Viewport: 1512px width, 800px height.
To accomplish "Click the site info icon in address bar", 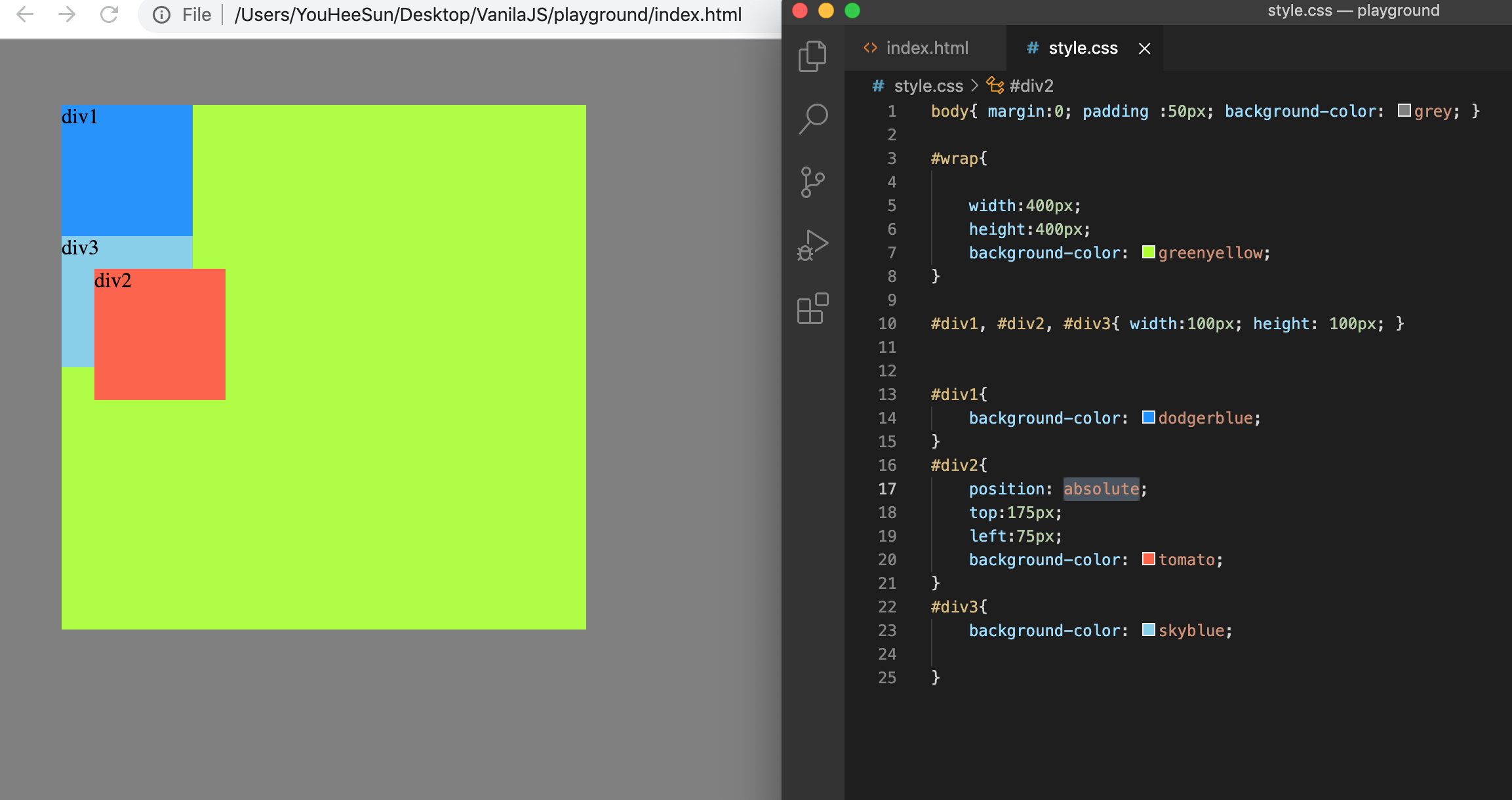I will (x=161, y=14).
